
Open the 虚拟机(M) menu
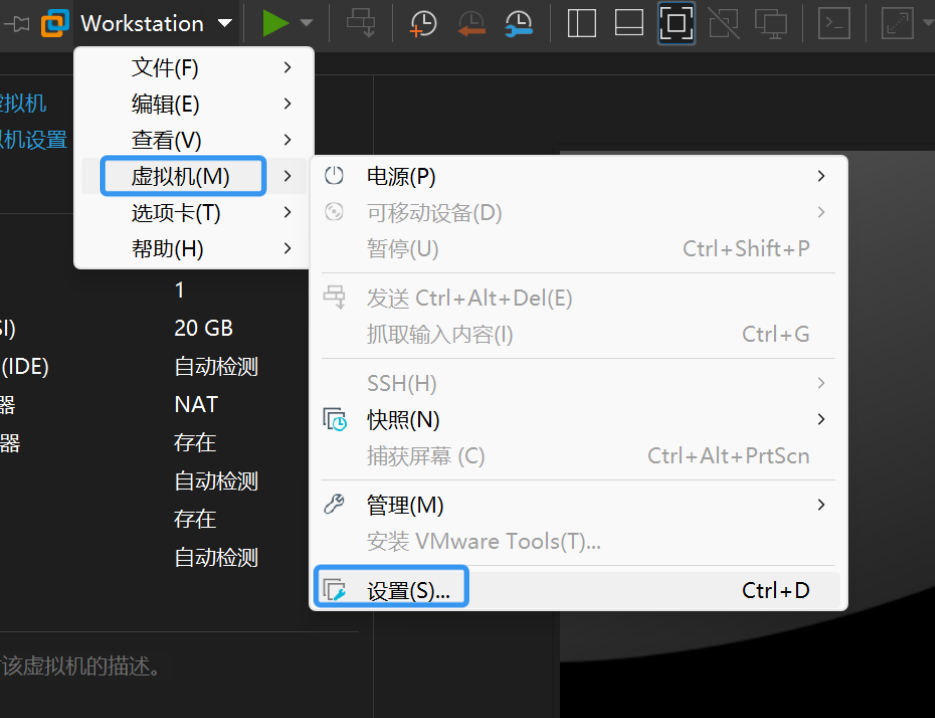[x=182, y=175]
